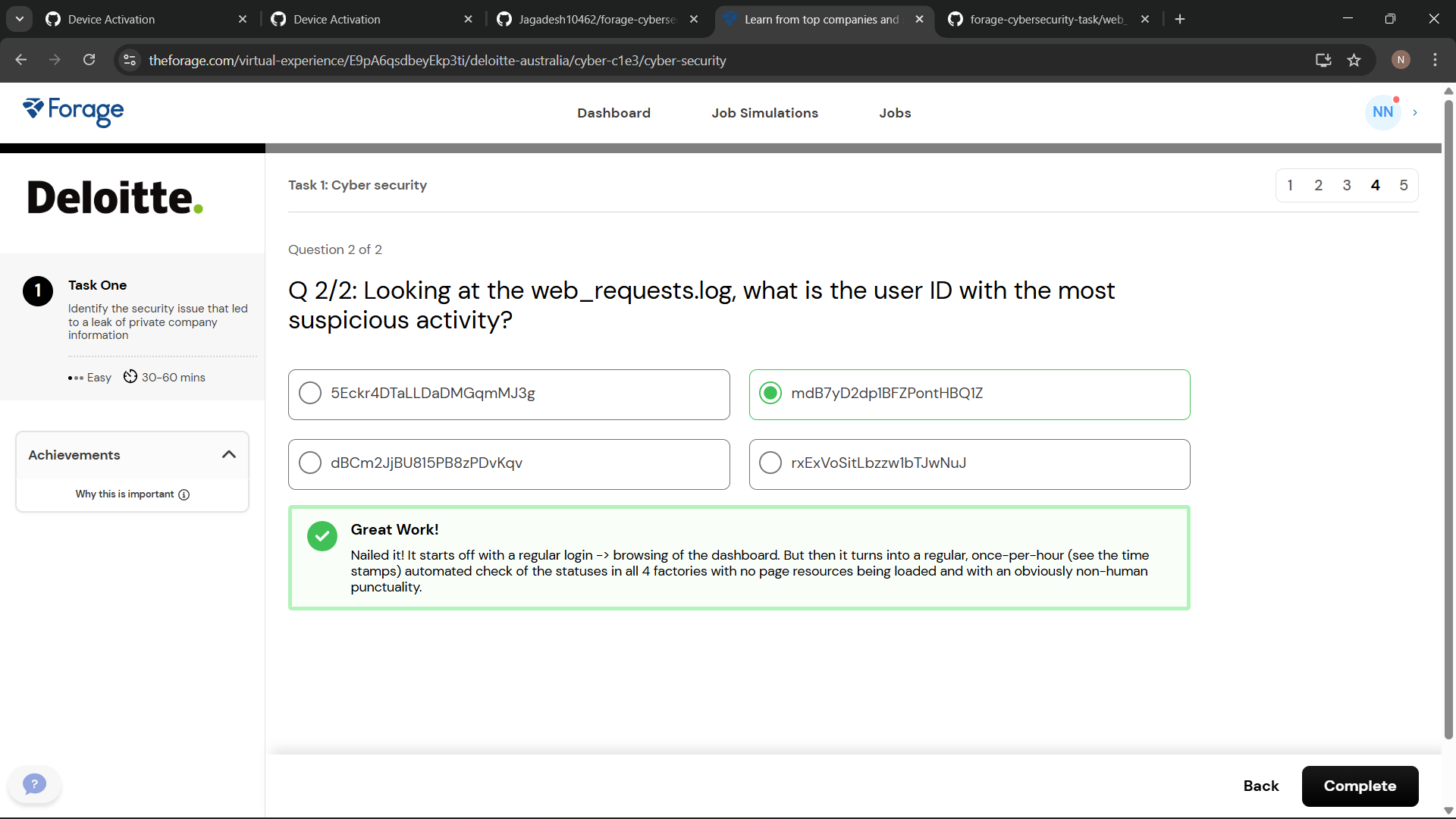The height and width of the screenshot is (819, 1456).
Task: Bookmark this page with the star icon
Action: coord(1354,61)
